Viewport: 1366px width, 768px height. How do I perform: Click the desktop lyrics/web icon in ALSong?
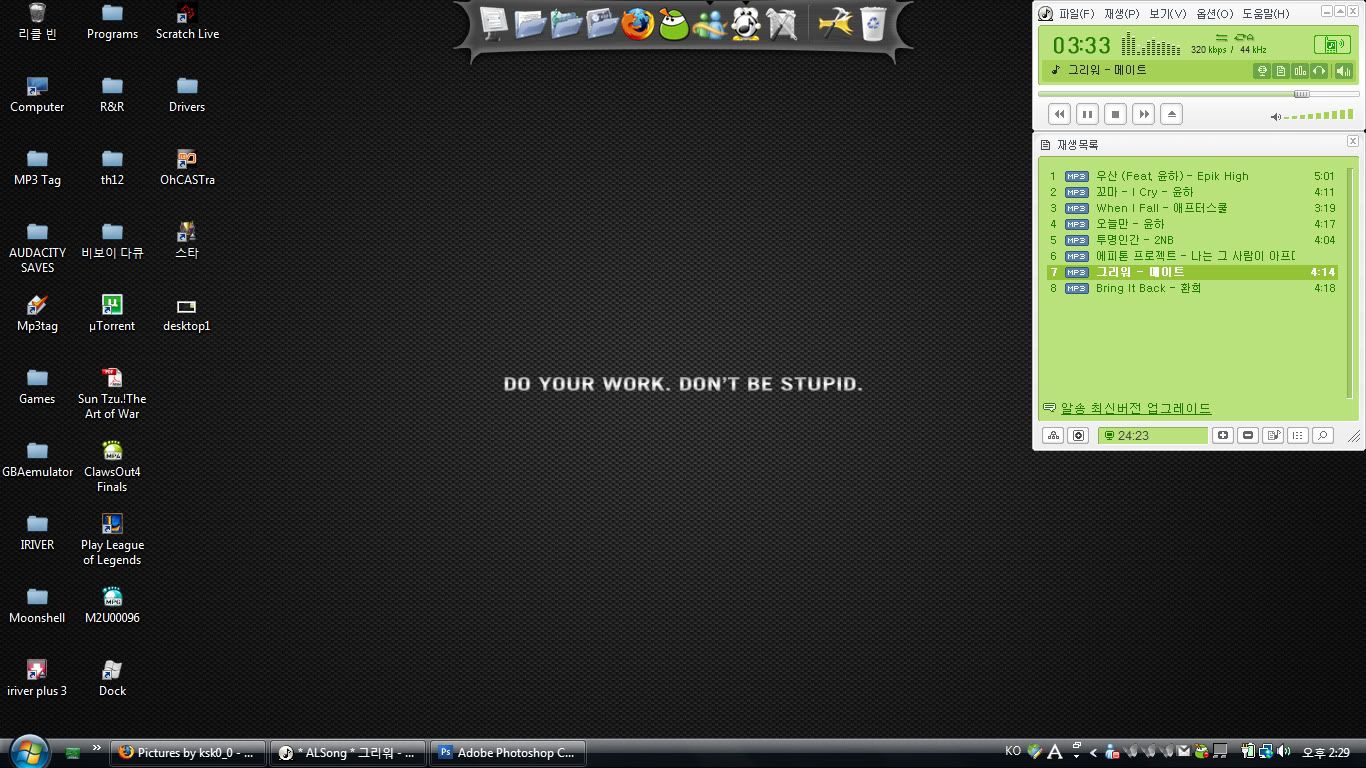tap(1262, 71)
